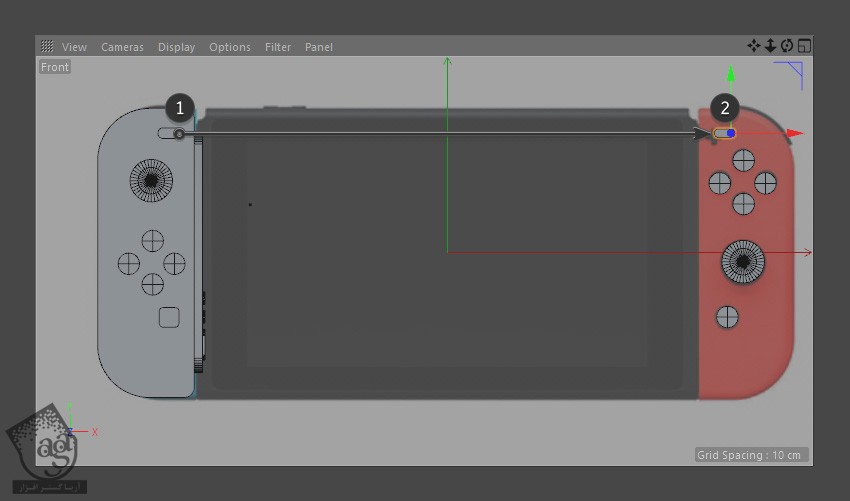This screenshot has height=501, width=850.
Task: Click the Front view label
Action: [55, 67]
